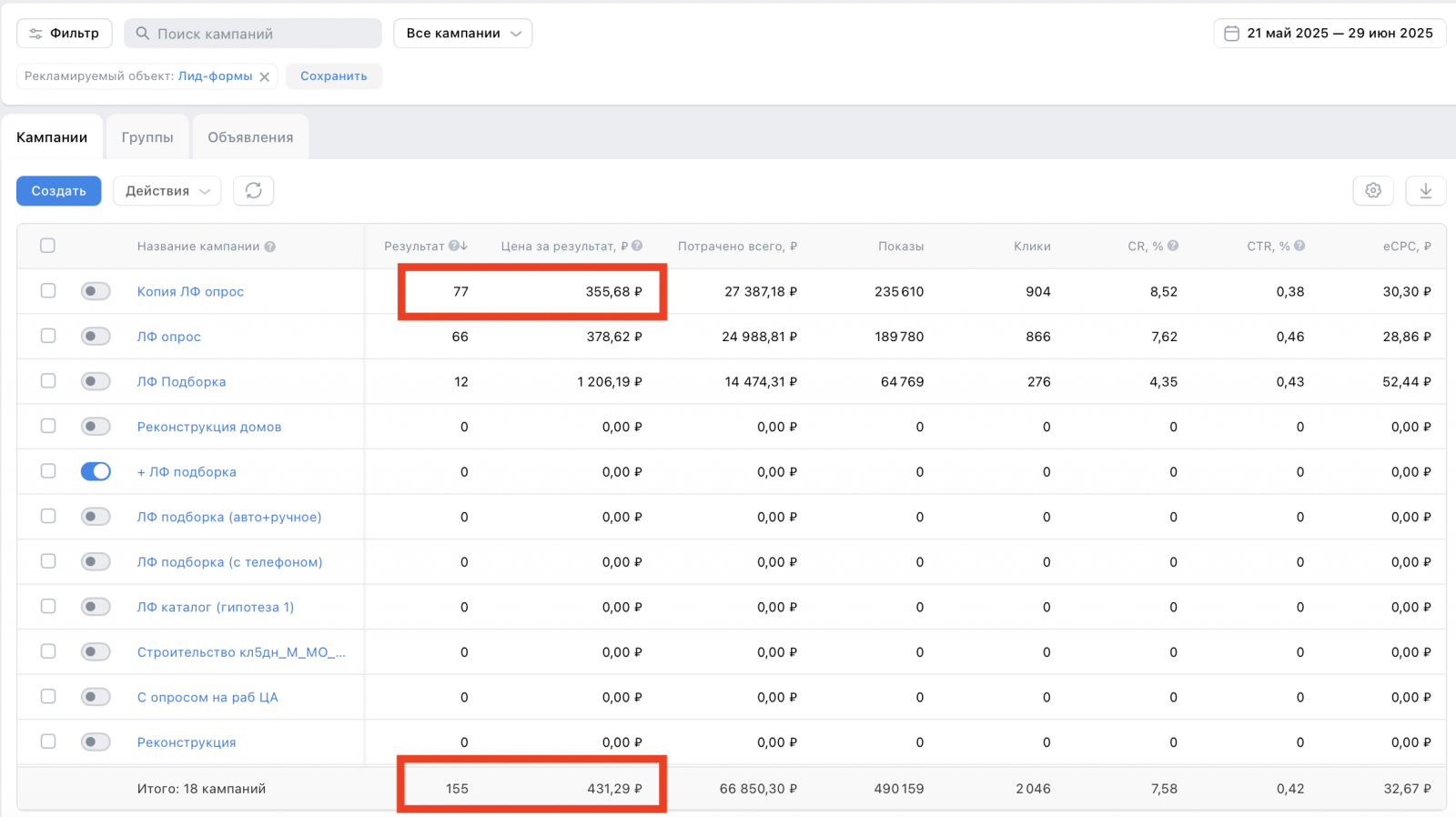Screen dimensions: 1456x817
Task: Remove the Лид-формы filter tag with X
Action: (265, 76)
